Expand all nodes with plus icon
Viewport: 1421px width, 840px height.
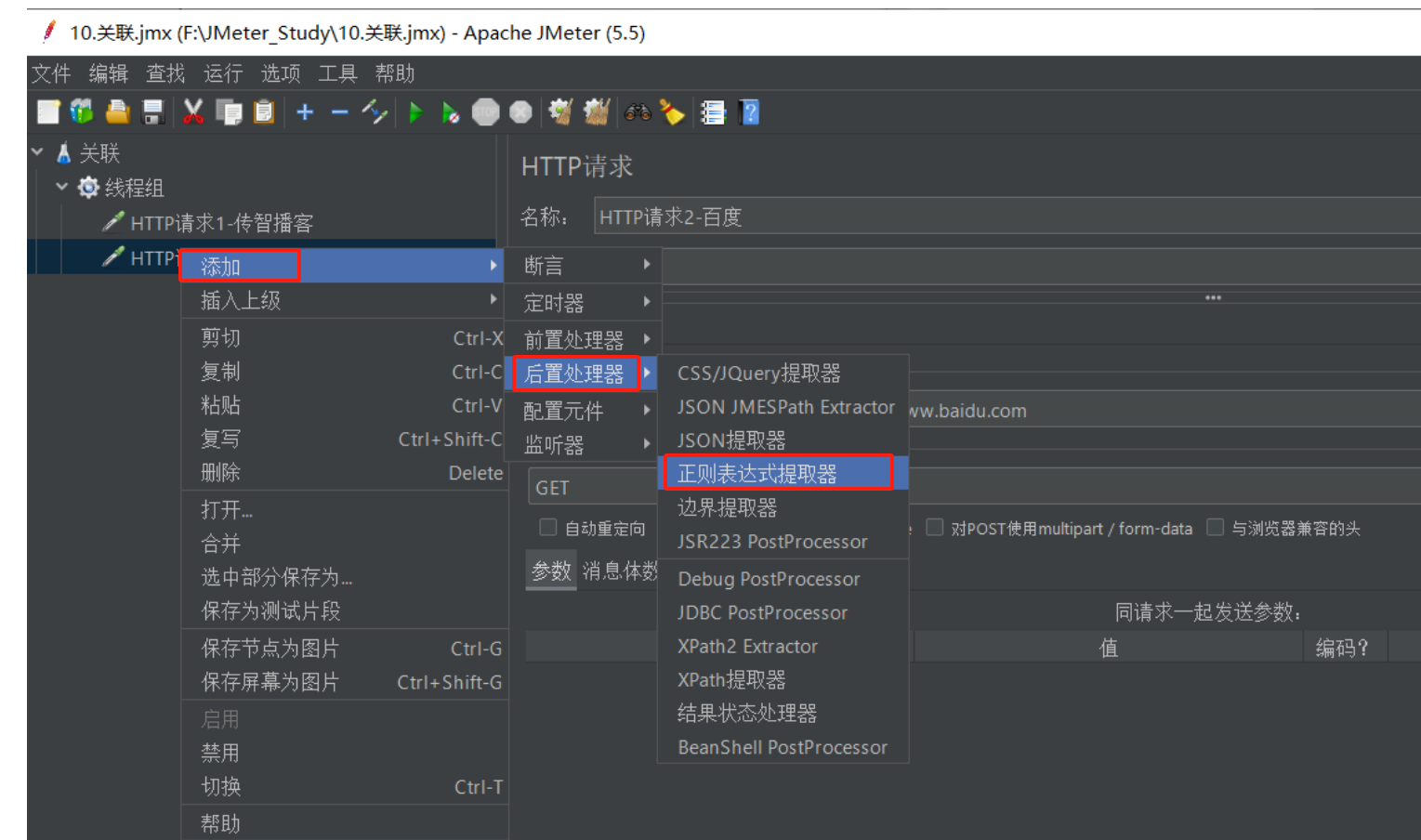(305, 112)
